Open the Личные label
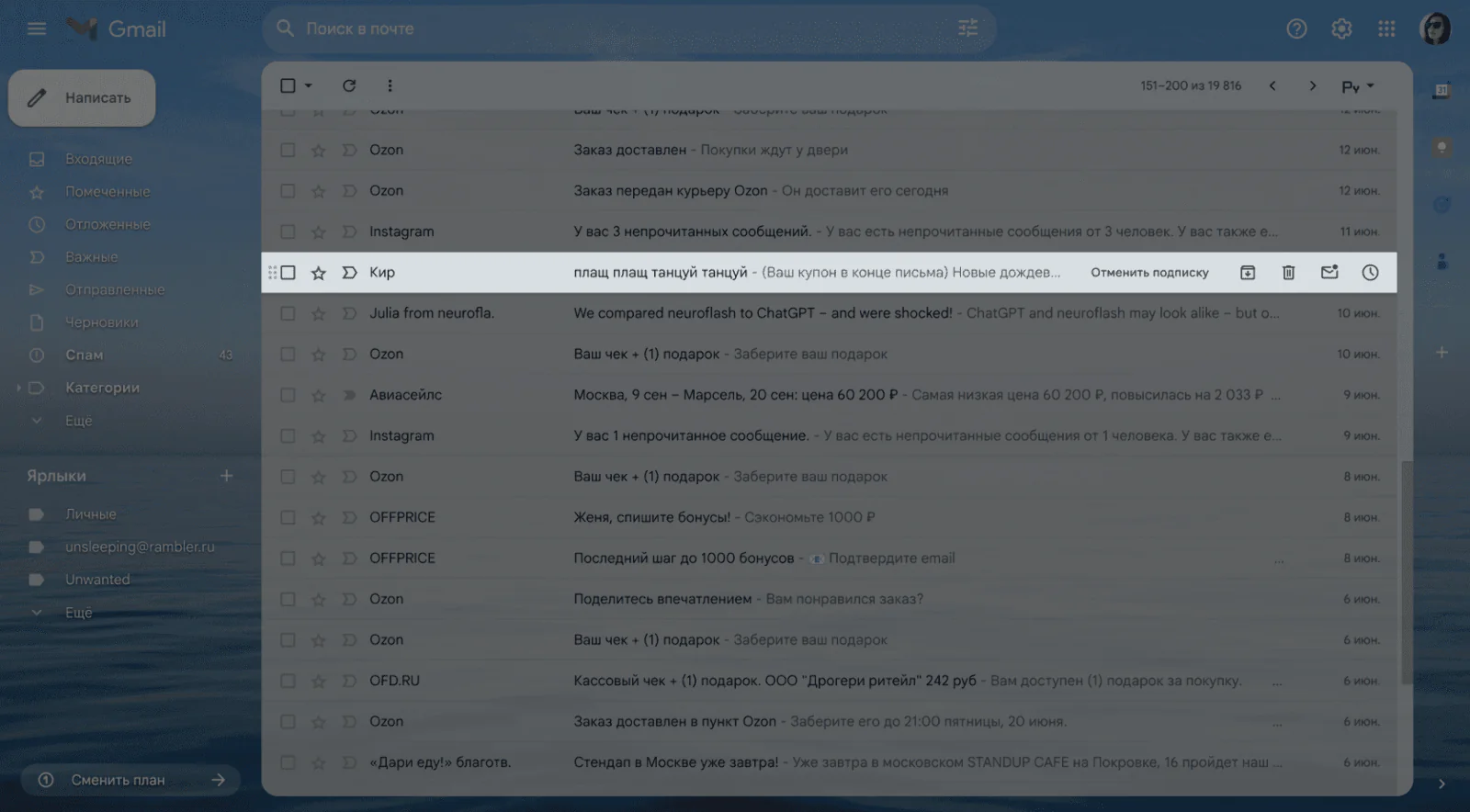The height and width of the screenshot is (812, 1470). click(x=91, y=514)
